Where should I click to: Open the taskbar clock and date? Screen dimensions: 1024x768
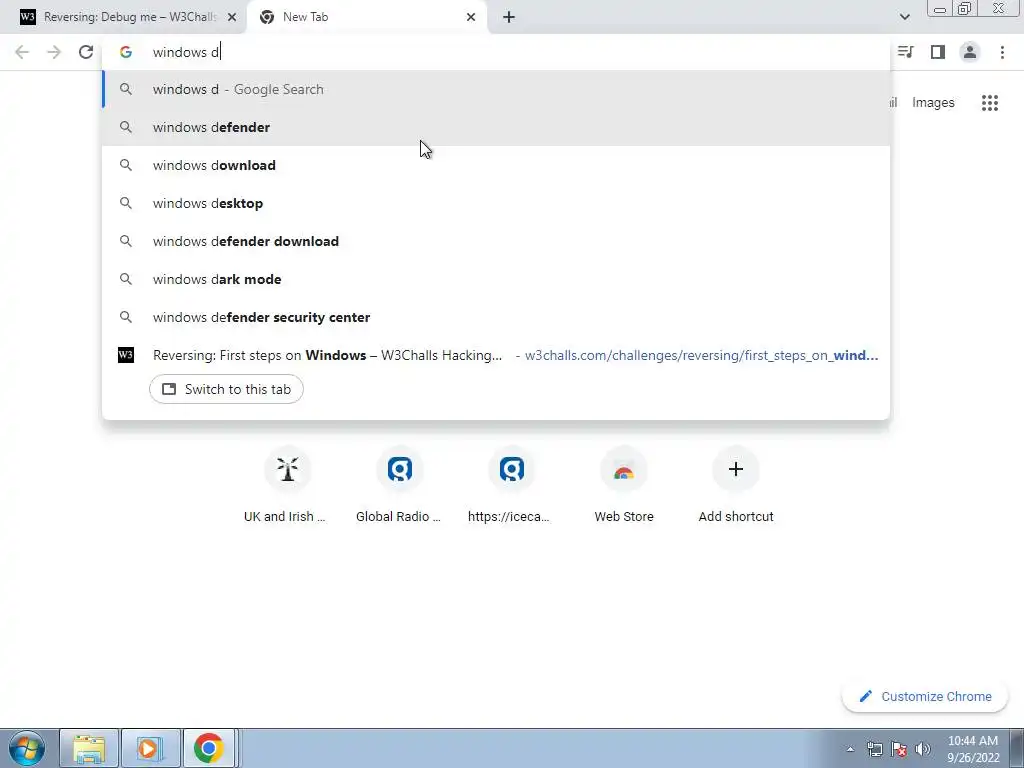coord(973,749)
